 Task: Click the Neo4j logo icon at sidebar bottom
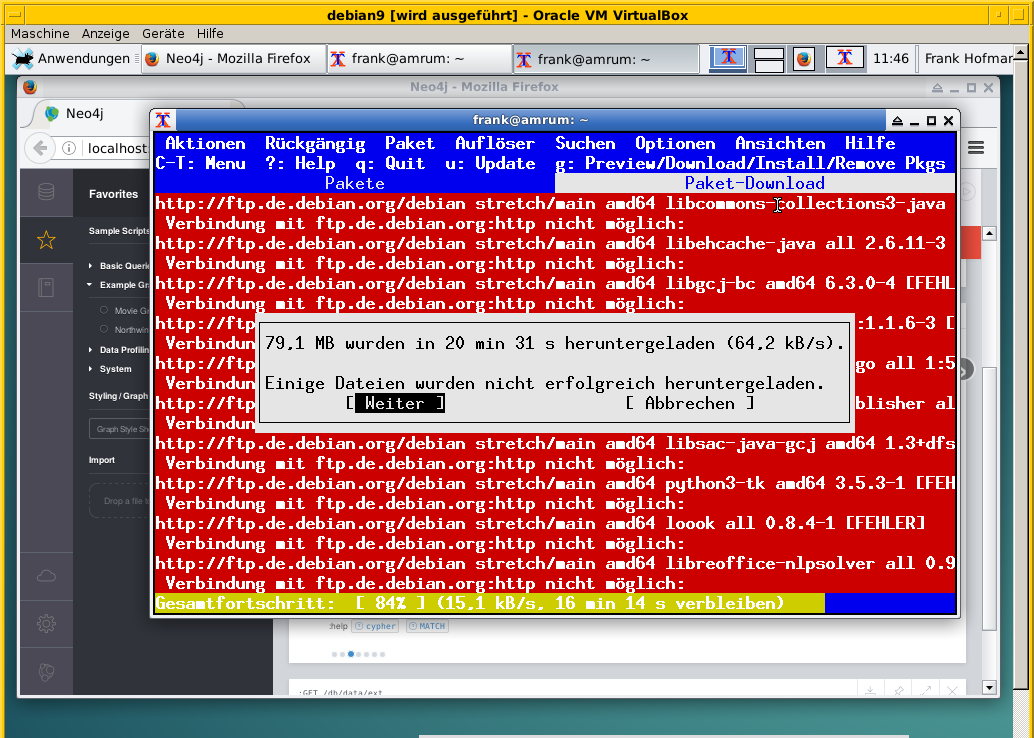[x=47, y=672]
